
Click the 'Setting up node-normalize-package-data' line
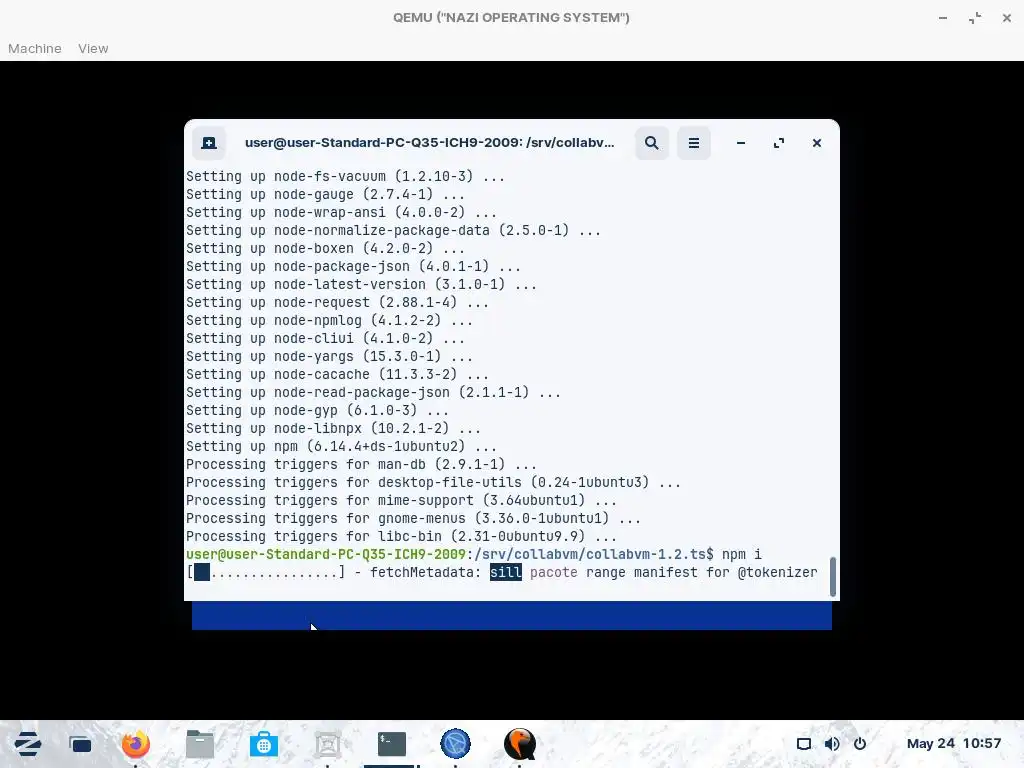tap(393, 231)
